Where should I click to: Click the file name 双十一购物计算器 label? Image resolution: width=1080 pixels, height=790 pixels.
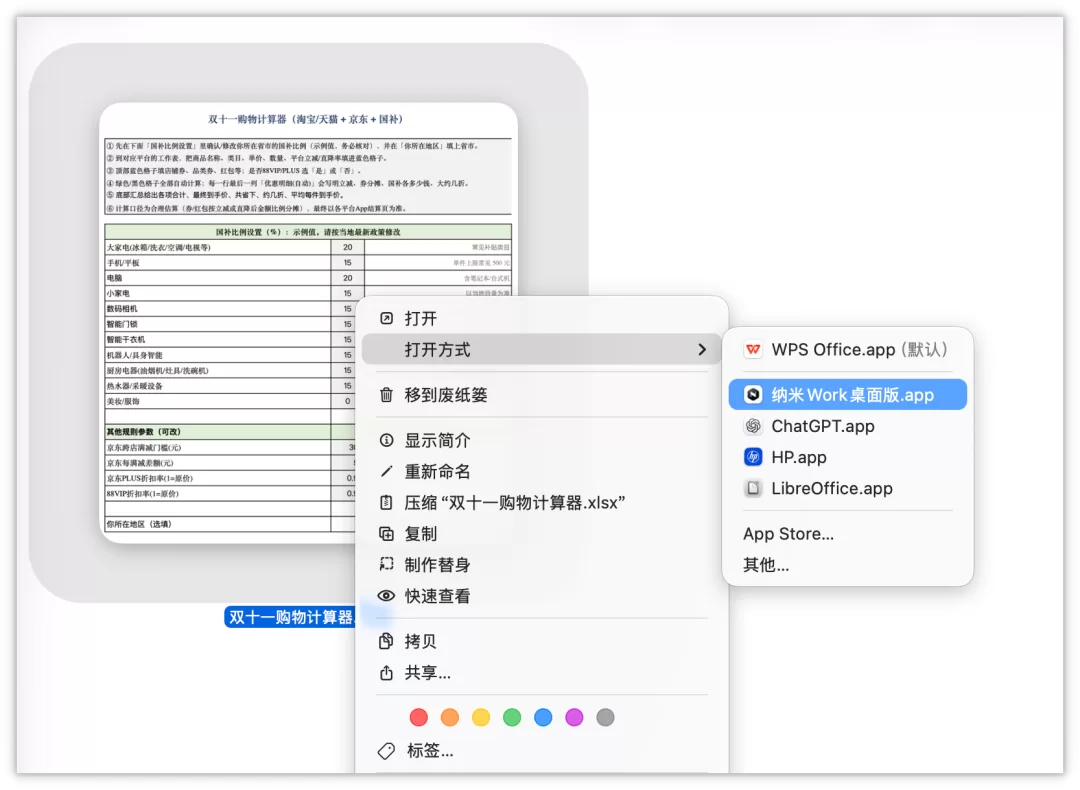click(x=290, y=617)
